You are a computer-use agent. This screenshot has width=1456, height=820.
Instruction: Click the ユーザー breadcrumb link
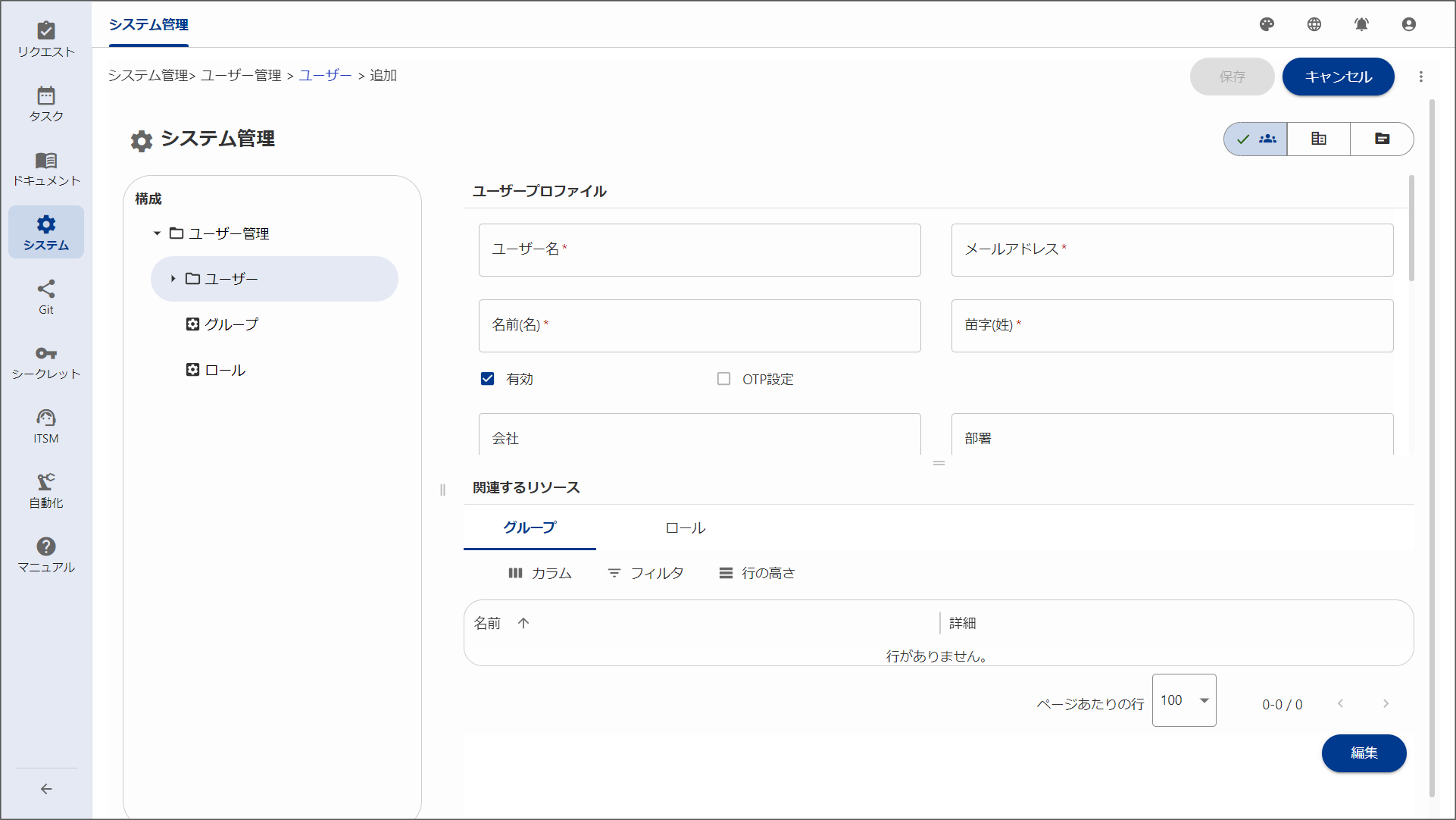325,75
